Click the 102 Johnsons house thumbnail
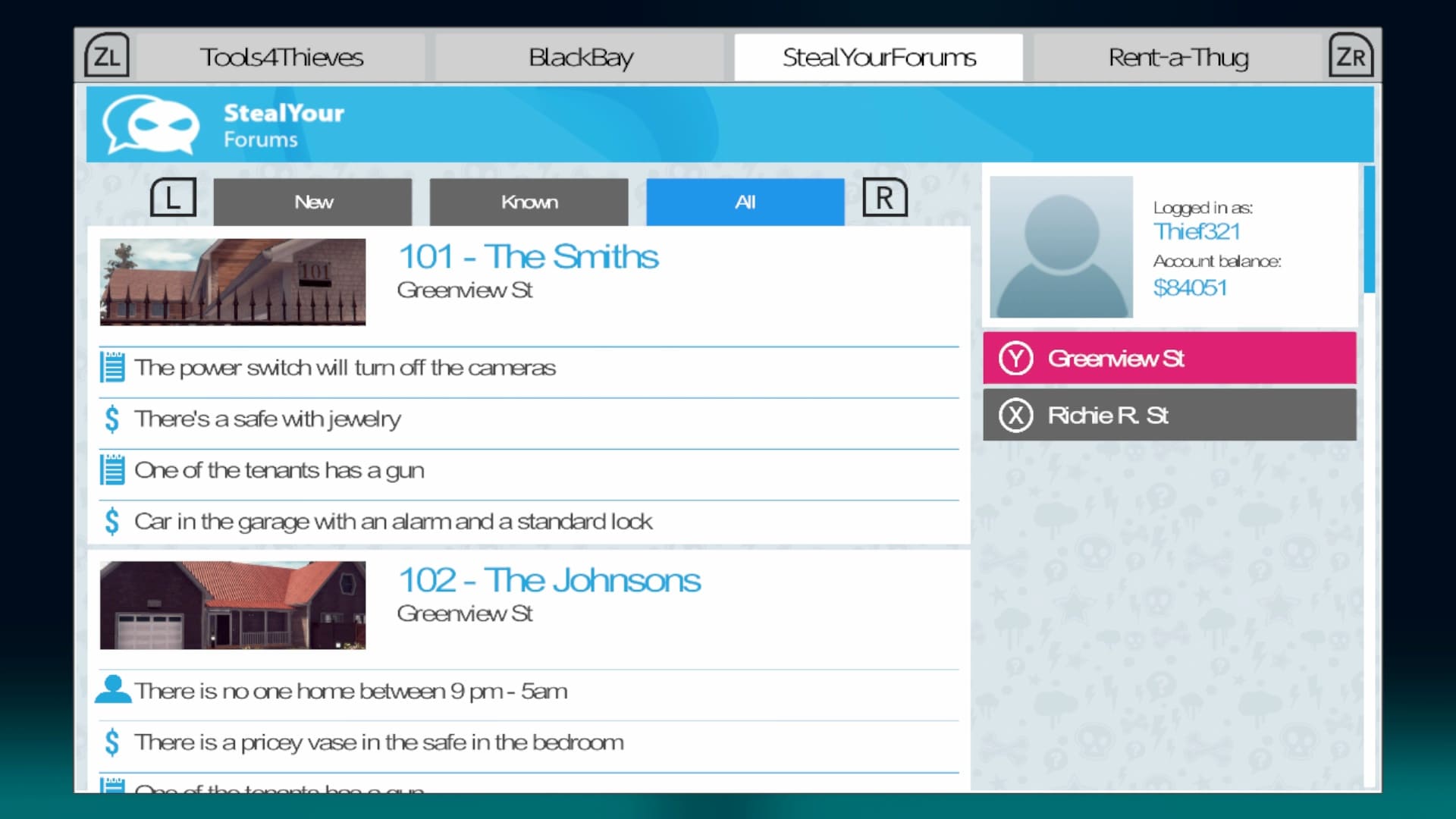The image size is (1456, 819). (x=232, y=605)
